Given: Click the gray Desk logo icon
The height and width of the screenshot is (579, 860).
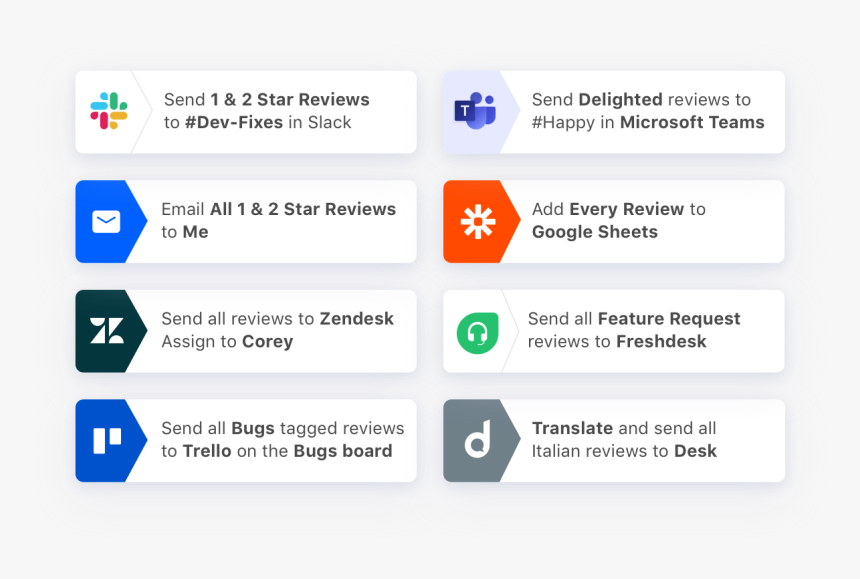Looking at the screenshot, I should pyautogui.click(x=477, y=441).
